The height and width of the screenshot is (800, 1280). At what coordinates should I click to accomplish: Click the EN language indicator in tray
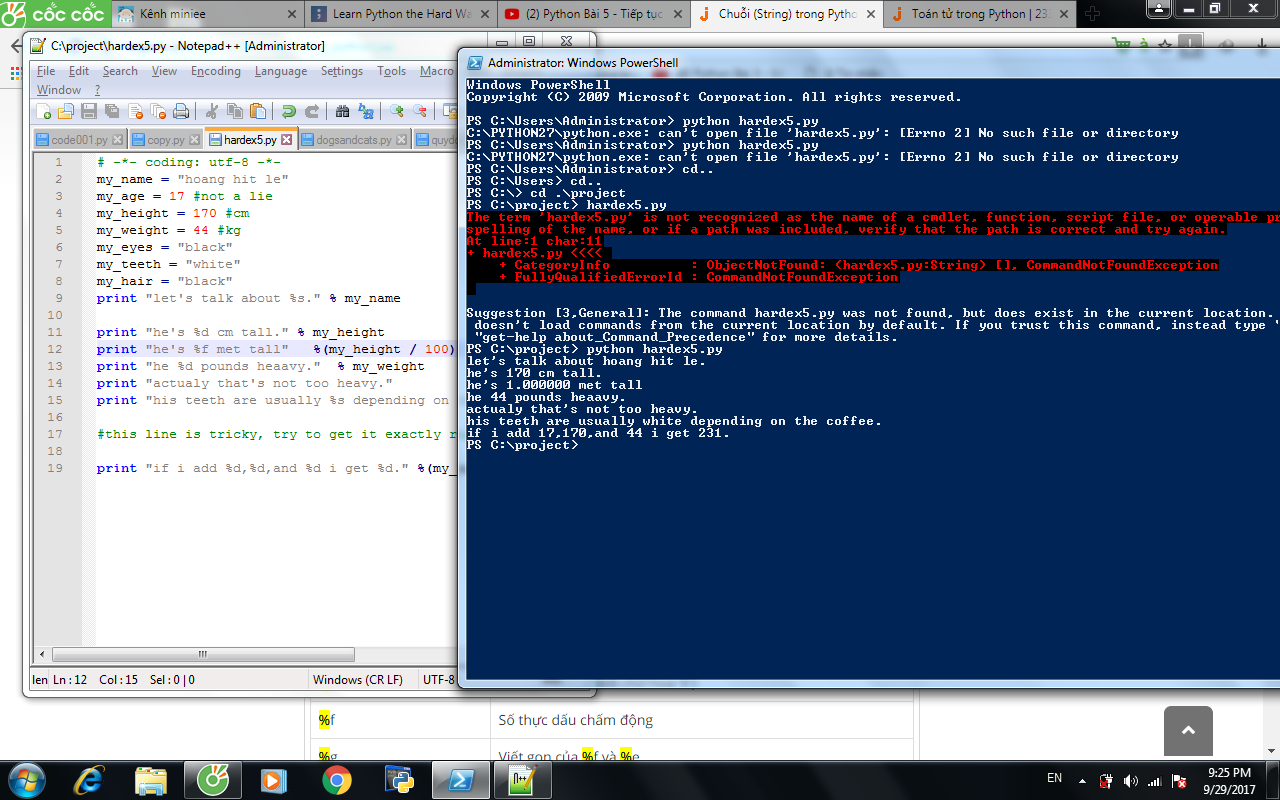(1054, 778)
